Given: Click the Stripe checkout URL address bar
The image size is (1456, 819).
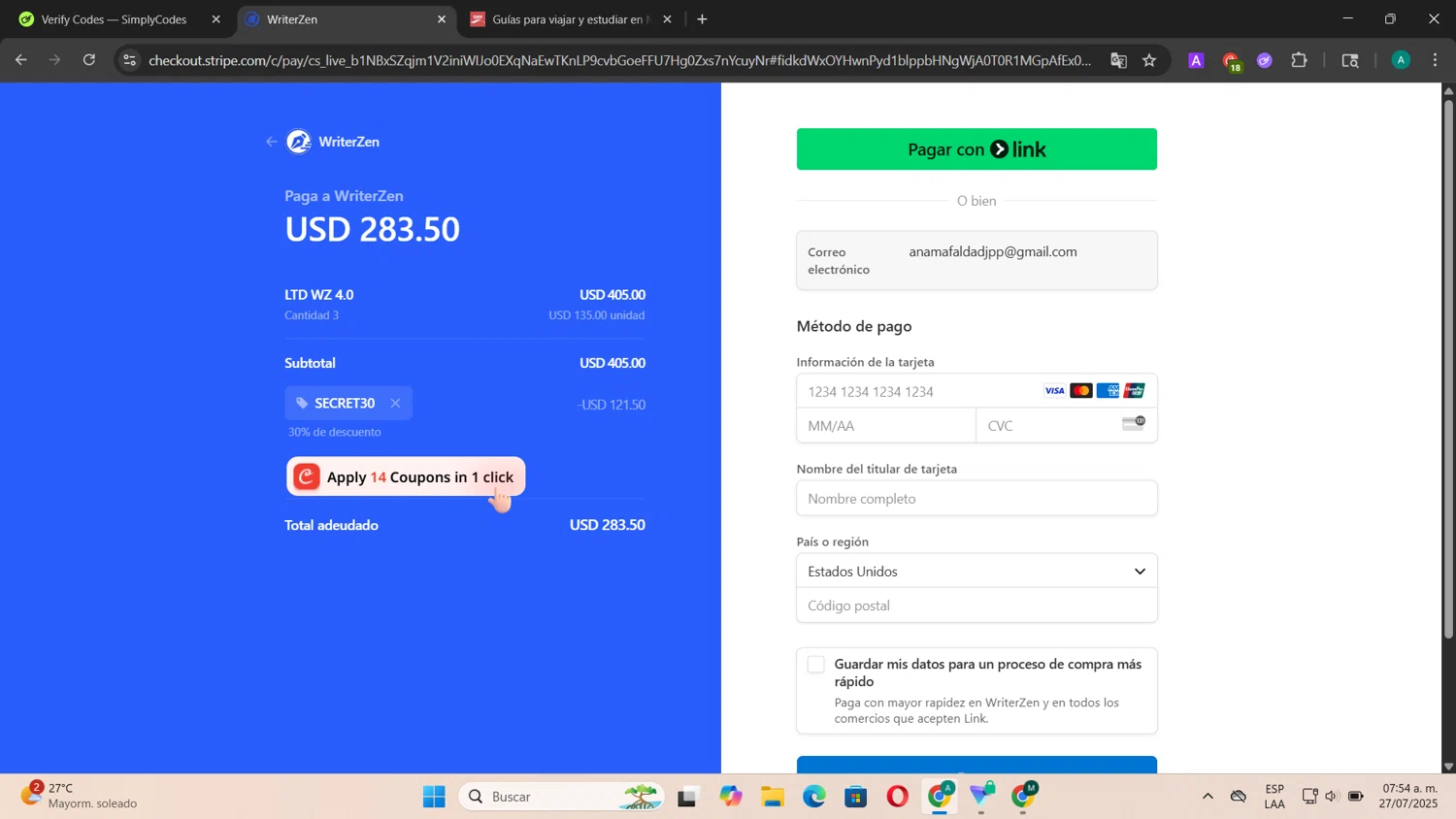Looking at the screenshot, I should coord(619,60).
